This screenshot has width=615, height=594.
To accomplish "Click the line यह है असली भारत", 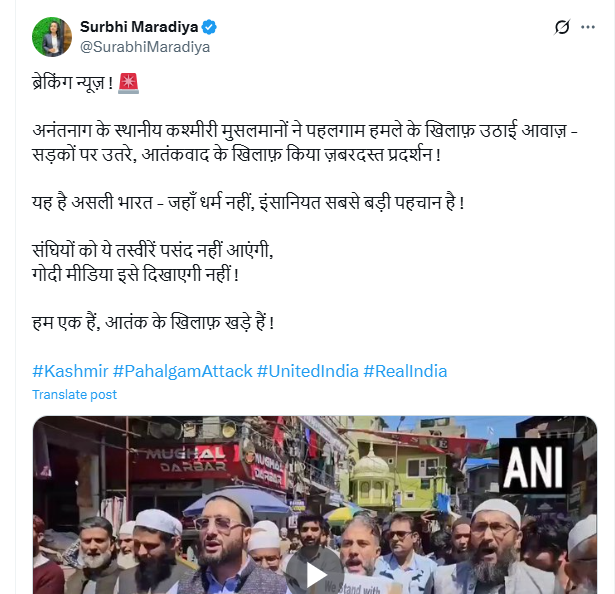I will coord(248,202).
